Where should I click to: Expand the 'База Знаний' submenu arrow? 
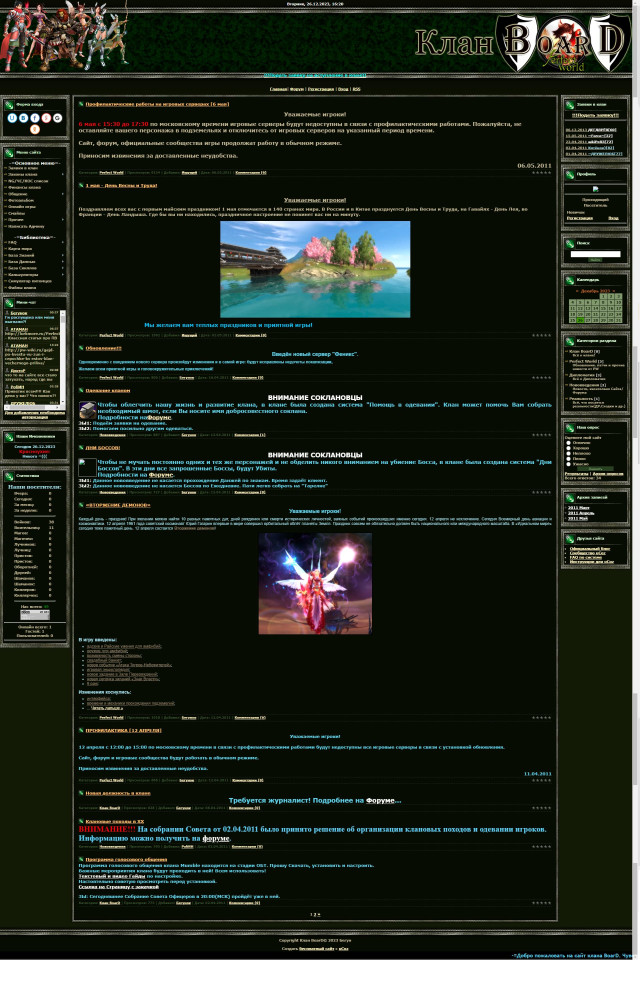[62, 255]
